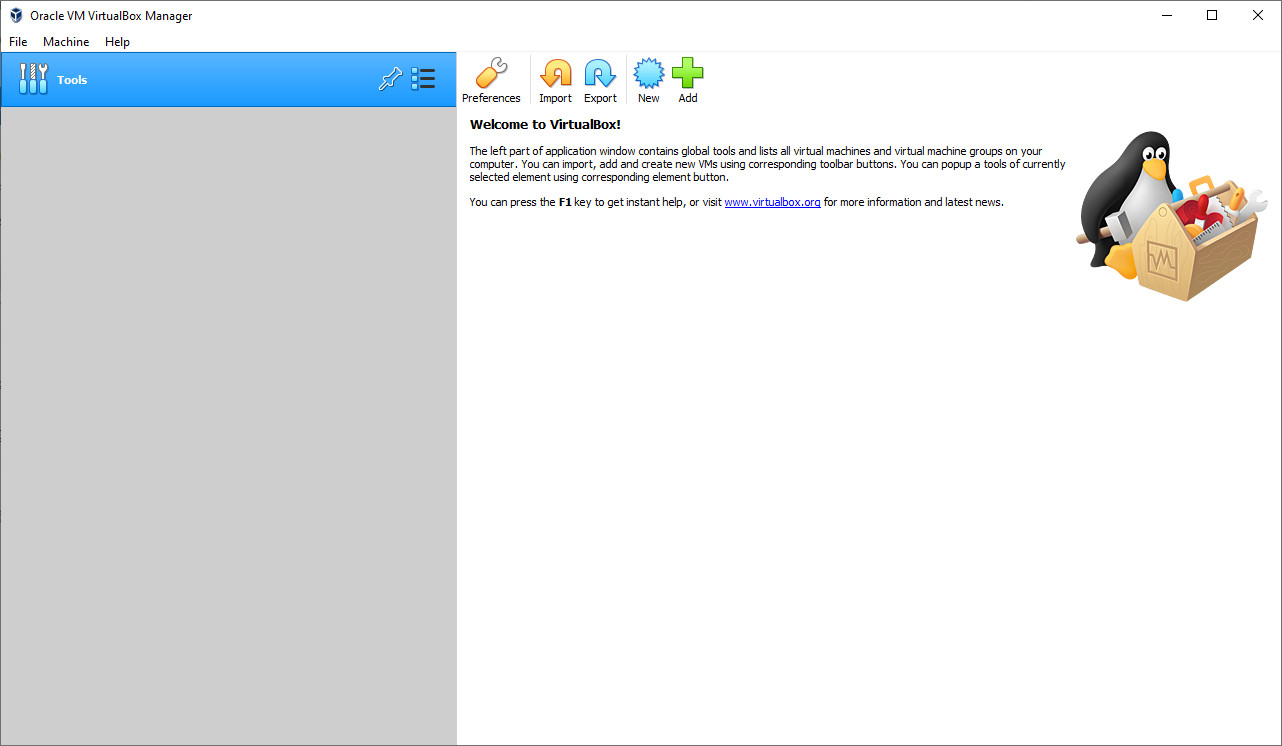Click the Welcome to VirtualBox! heading
This screenshot has height=746, width=1282.
click(545, 125)
